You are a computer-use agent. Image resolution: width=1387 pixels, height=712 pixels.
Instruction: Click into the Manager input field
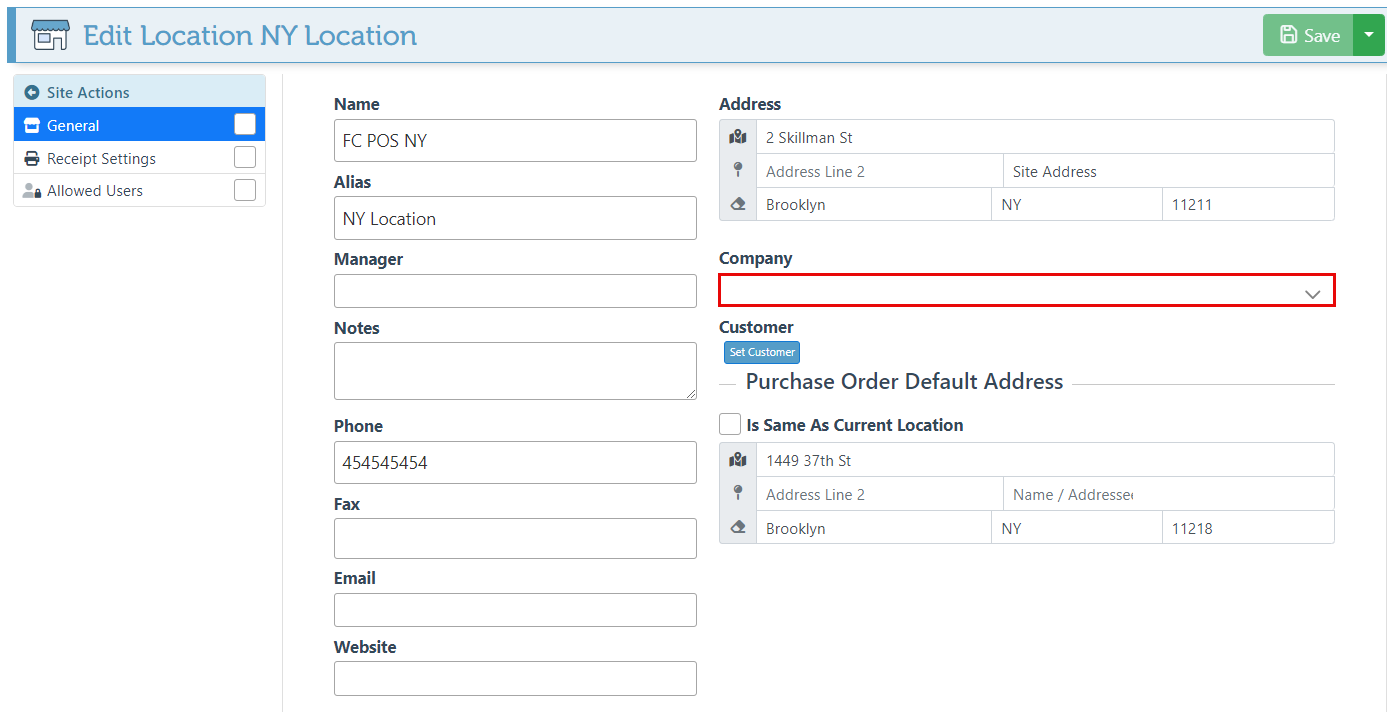pyautogui.click(x=515, y=291)
